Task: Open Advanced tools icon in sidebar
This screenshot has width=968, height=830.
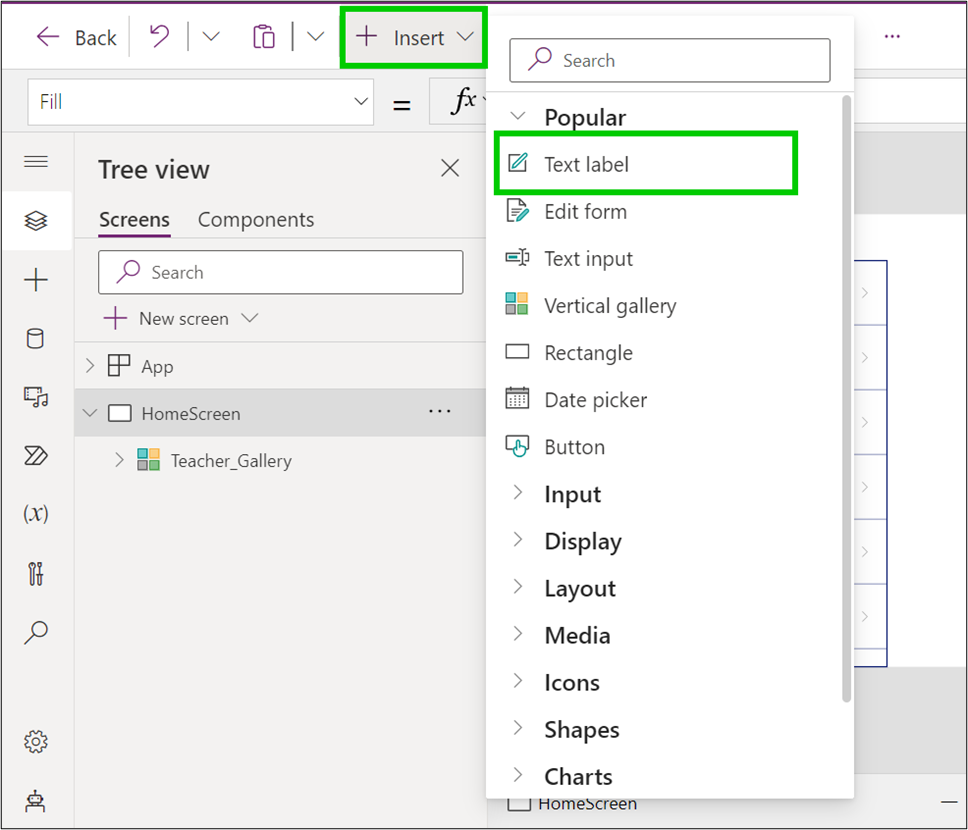Action: (36, 573)
